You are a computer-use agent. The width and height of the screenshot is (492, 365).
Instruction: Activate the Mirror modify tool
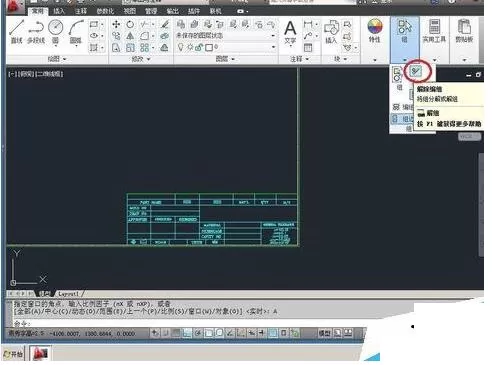pos(130,36)
